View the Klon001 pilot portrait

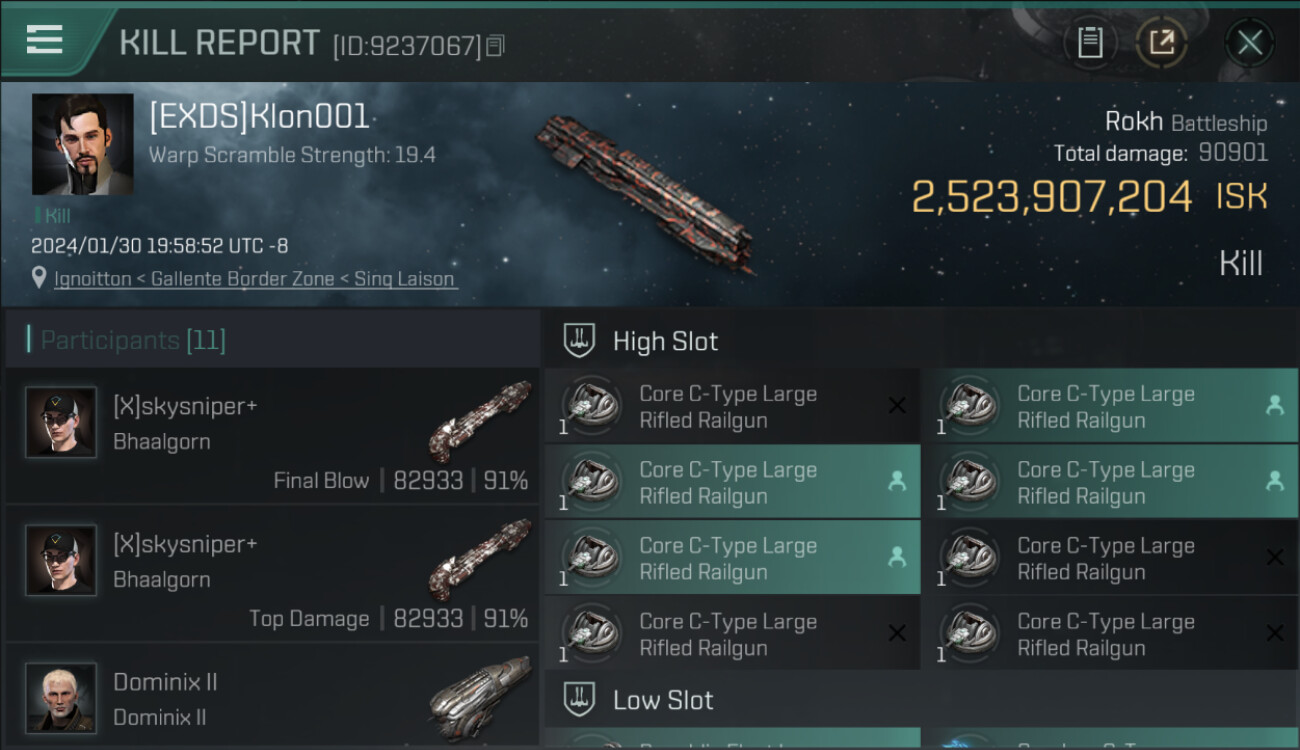click(82, 144)
